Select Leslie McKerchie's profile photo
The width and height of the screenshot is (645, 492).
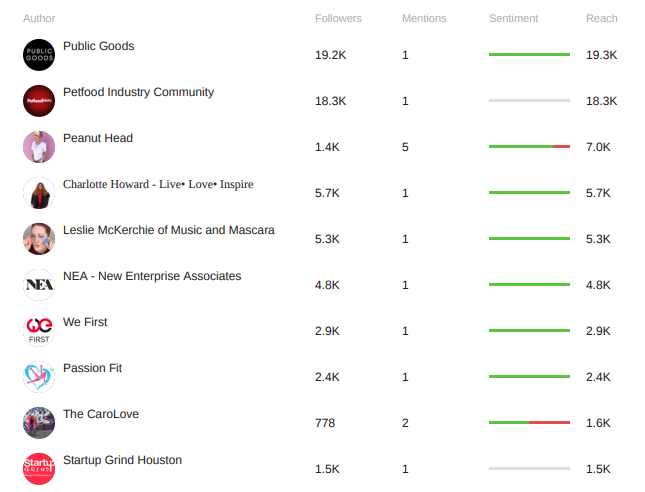point(39,239)
